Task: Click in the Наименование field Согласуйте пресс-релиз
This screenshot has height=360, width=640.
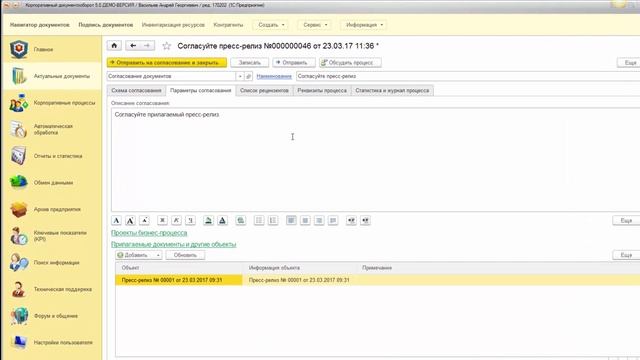Action: point(468,76)
